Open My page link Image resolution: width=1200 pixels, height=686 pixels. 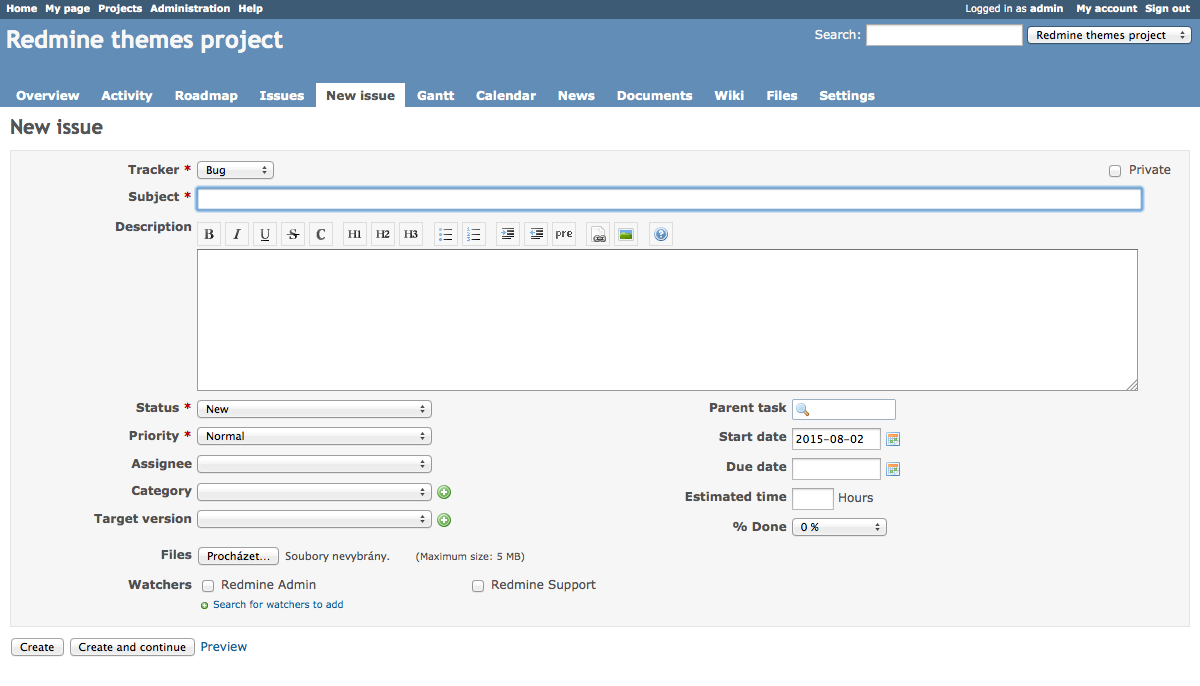tap(67, 8)
